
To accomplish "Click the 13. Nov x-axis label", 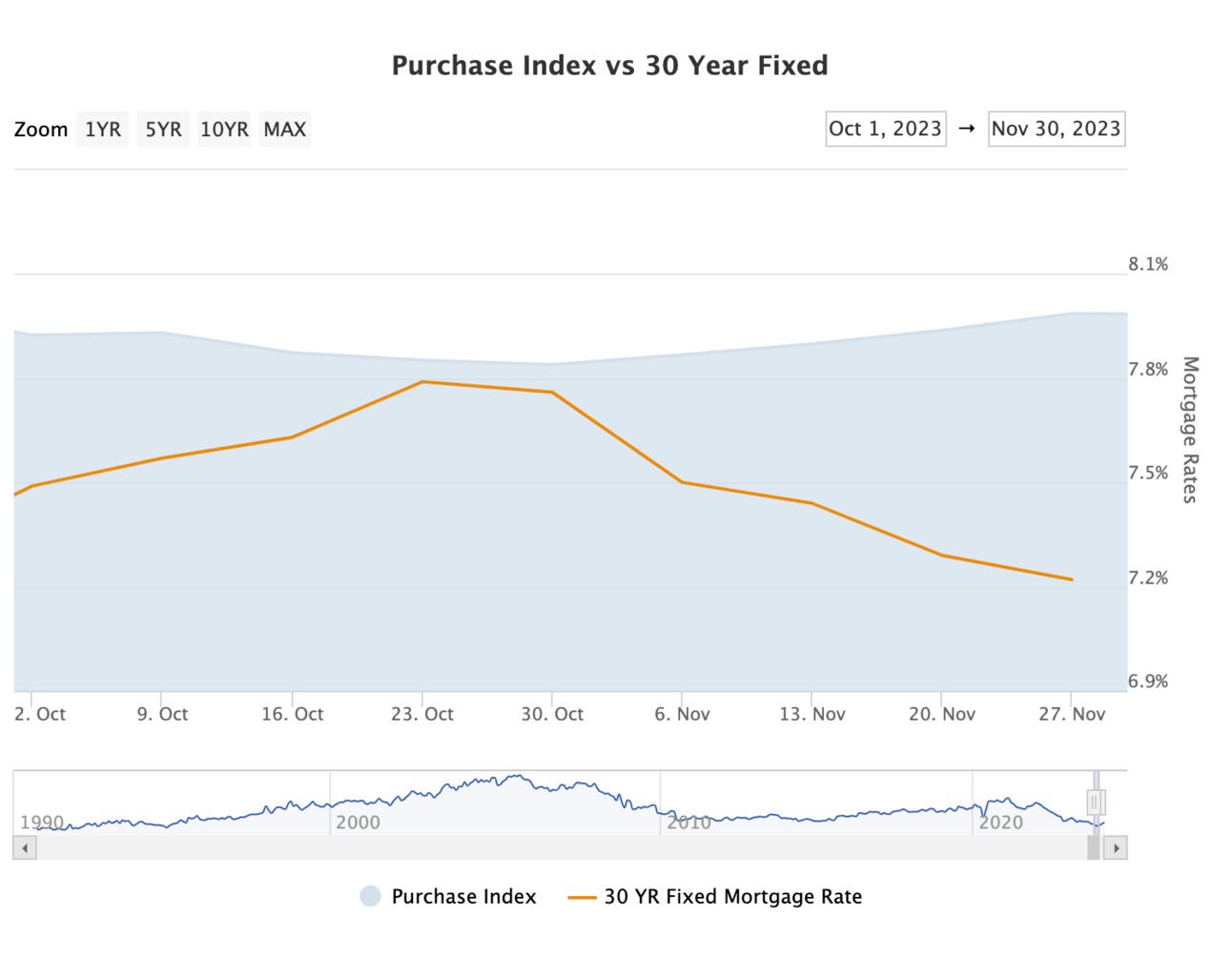I will pos(812,714).
